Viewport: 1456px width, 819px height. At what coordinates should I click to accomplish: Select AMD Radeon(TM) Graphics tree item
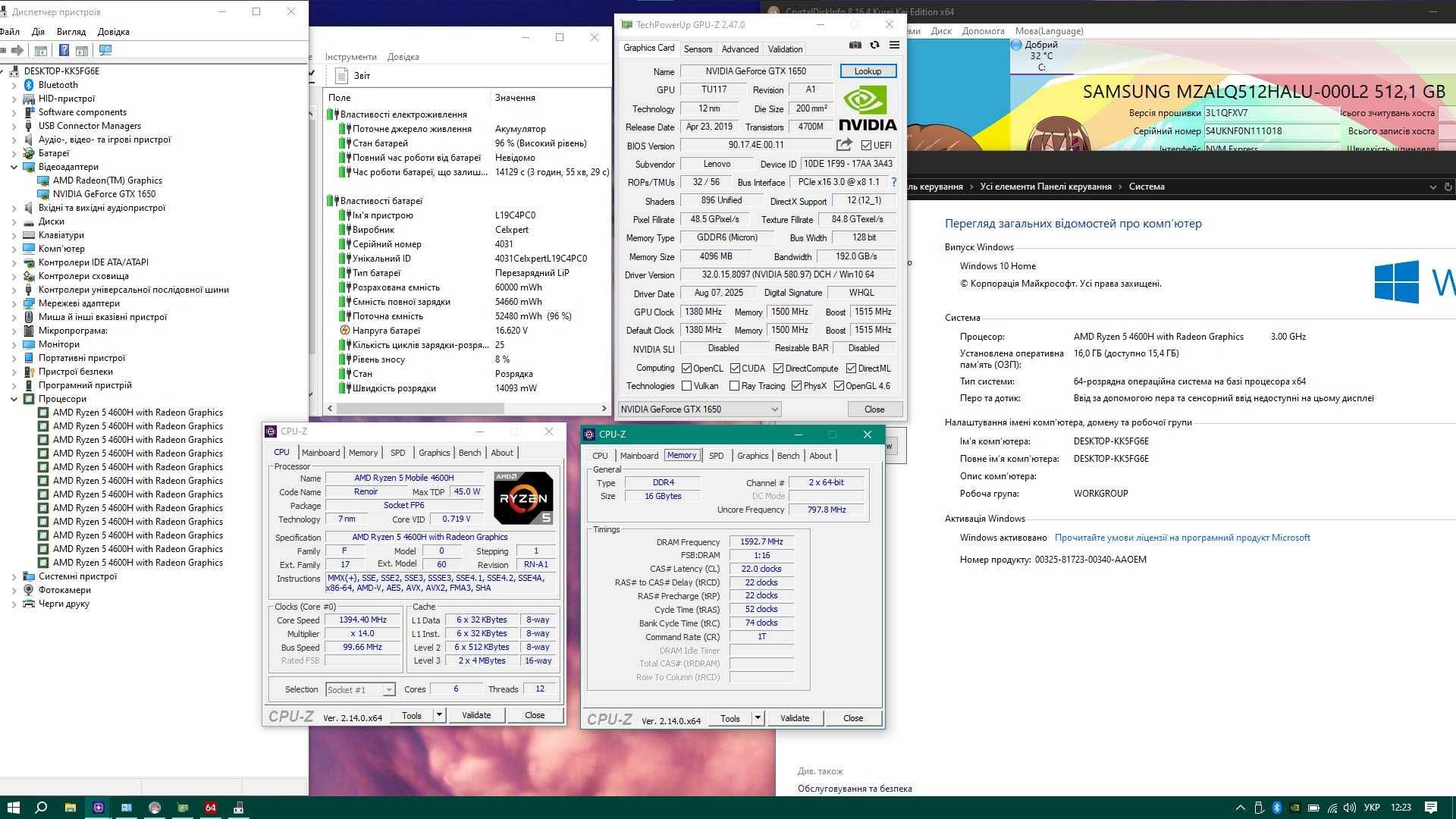(108, 180)
